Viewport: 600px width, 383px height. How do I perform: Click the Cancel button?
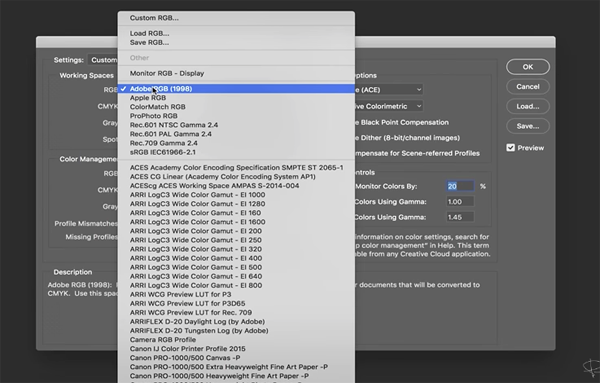528,87
